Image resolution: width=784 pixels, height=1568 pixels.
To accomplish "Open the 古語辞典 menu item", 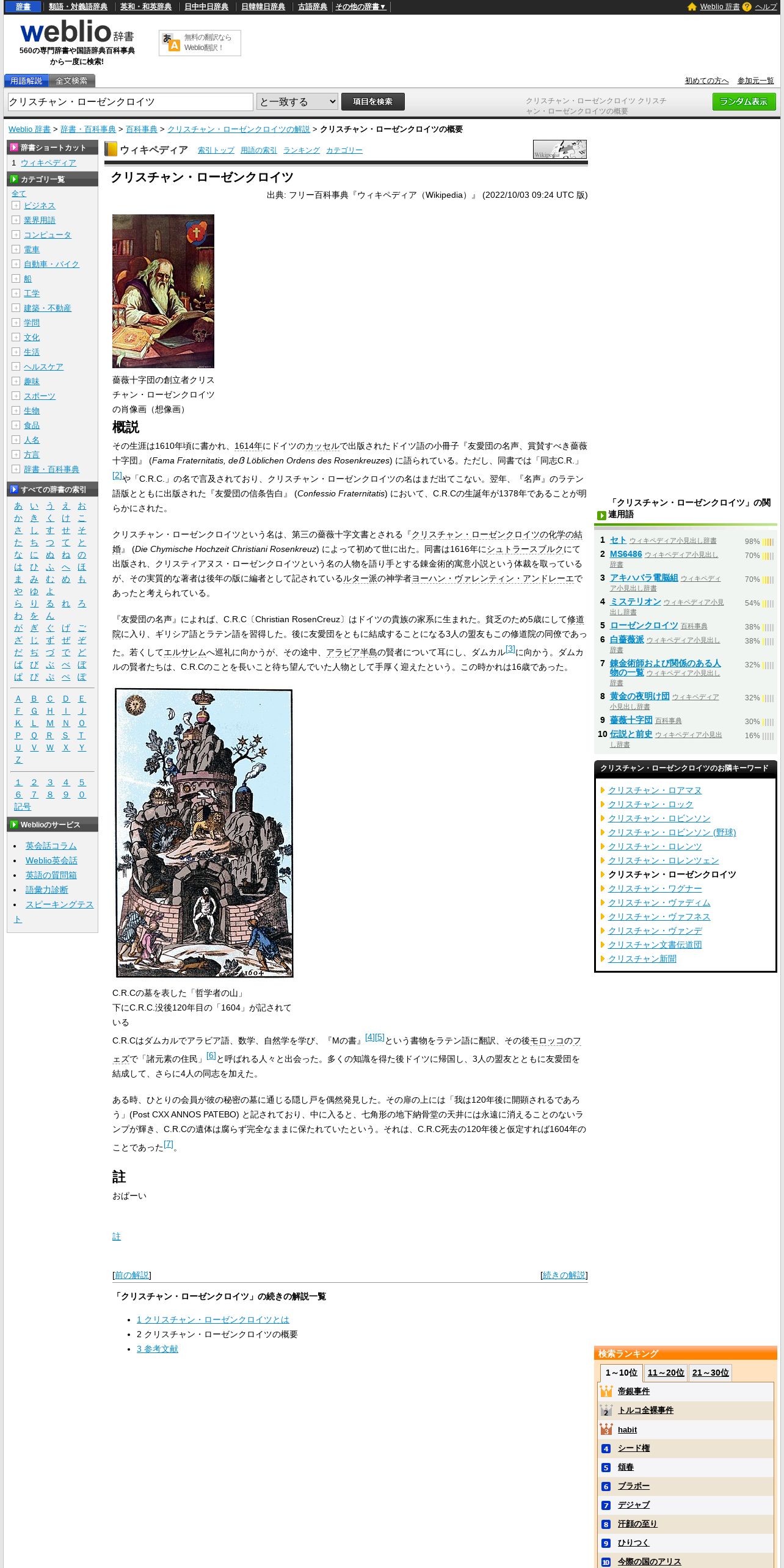I will coord(313,7).
